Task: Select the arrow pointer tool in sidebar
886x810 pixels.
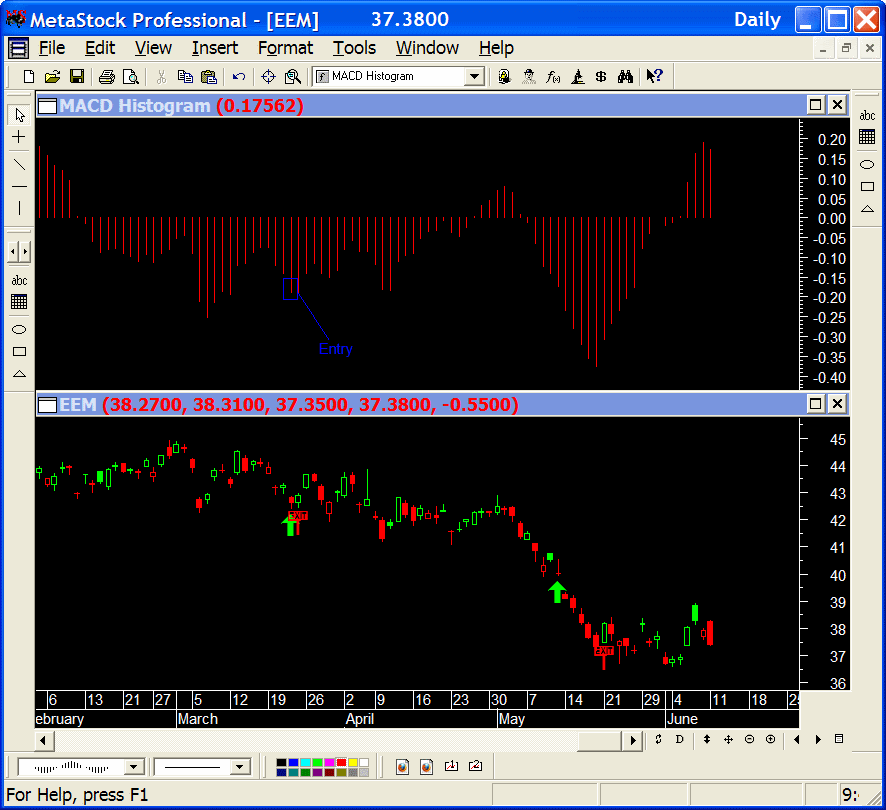Action: click(x=18, y=114)
